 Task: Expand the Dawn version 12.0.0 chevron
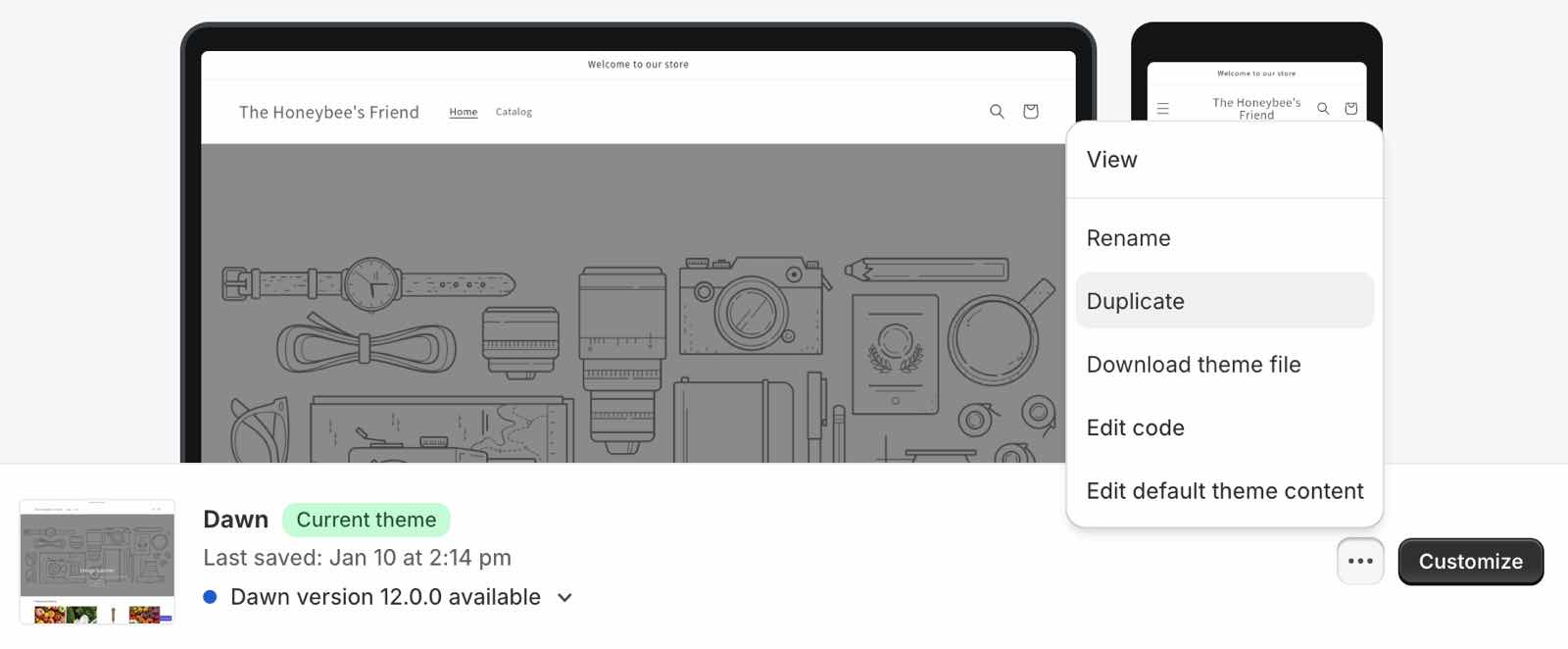[564, 598]
